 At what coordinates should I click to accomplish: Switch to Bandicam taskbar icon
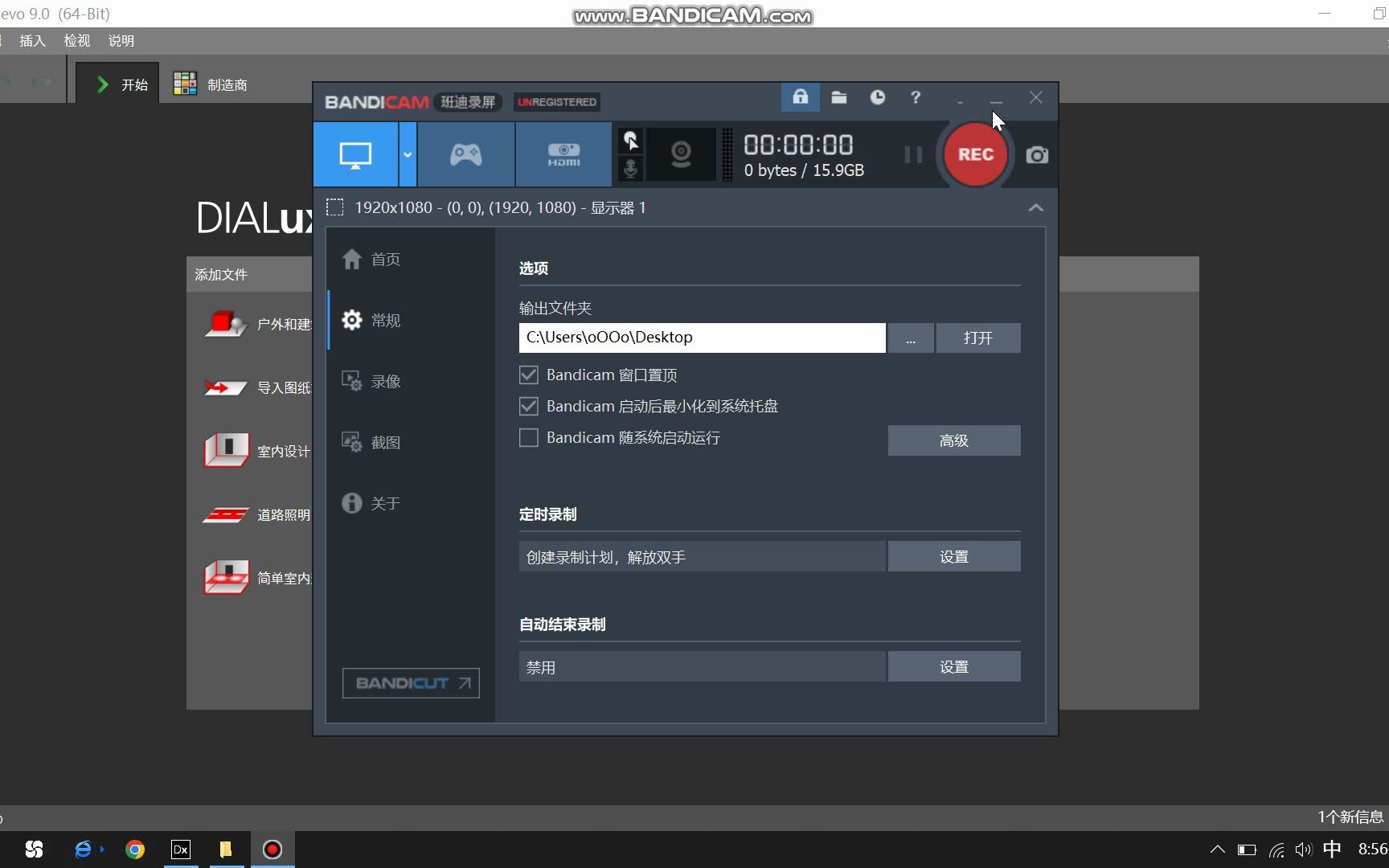(272, 850)
